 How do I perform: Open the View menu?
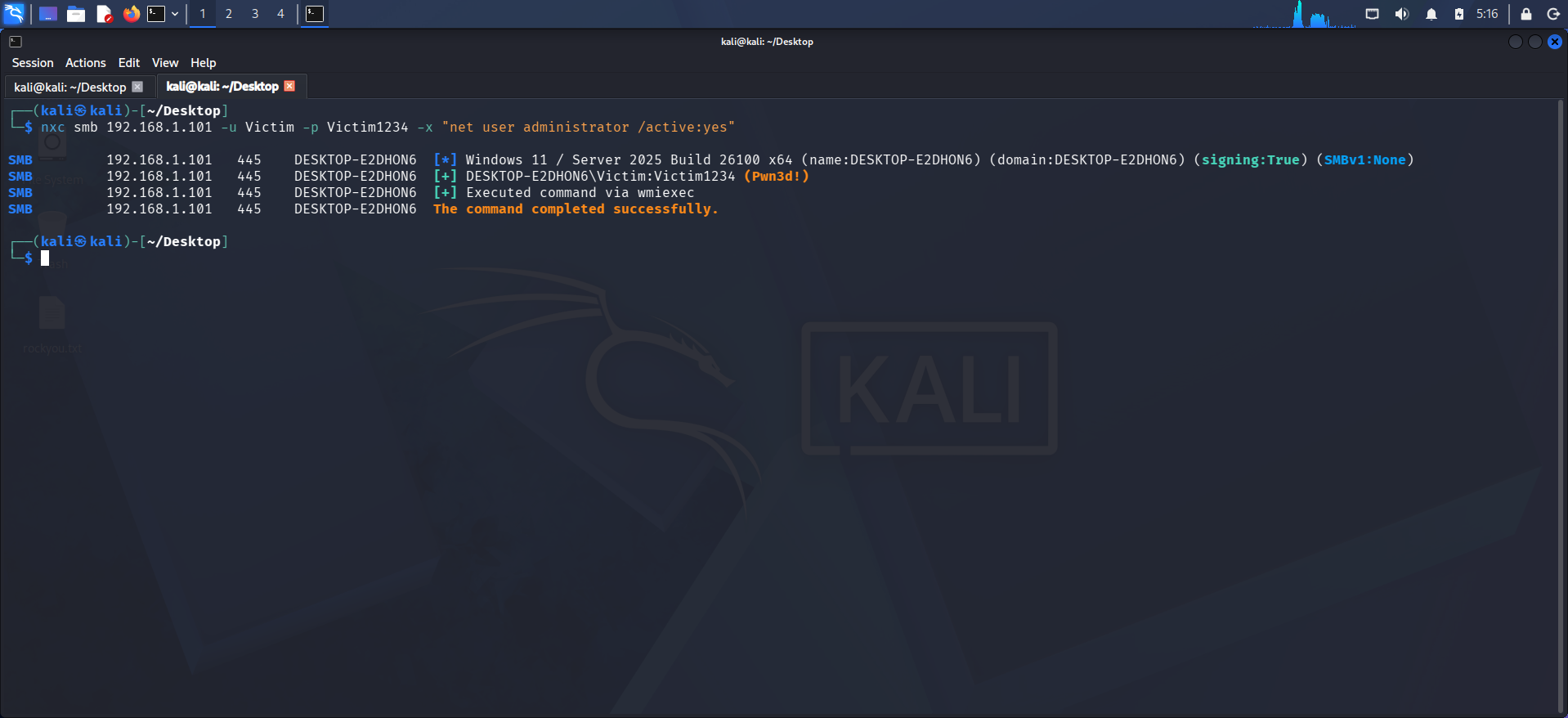tap(165, 63)
